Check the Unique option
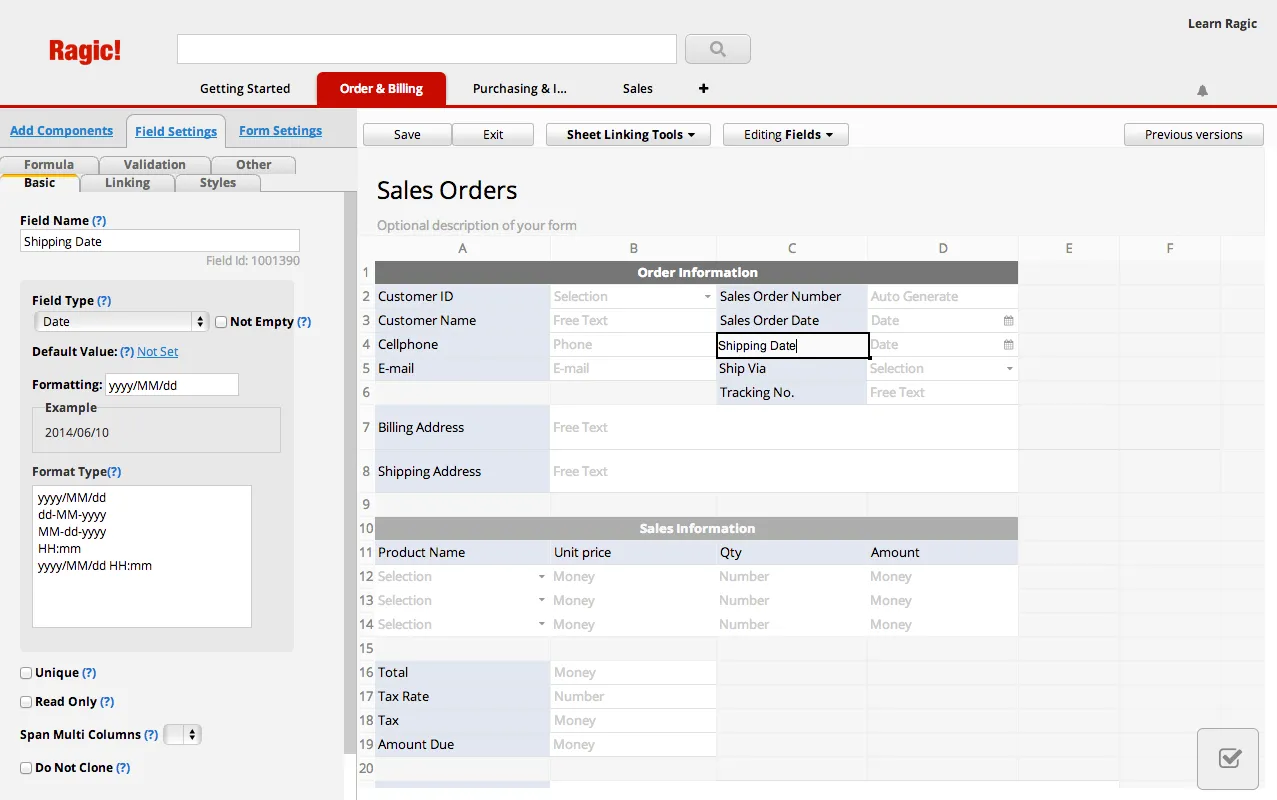Screen dimensions: 1277x800 [27, 673]
